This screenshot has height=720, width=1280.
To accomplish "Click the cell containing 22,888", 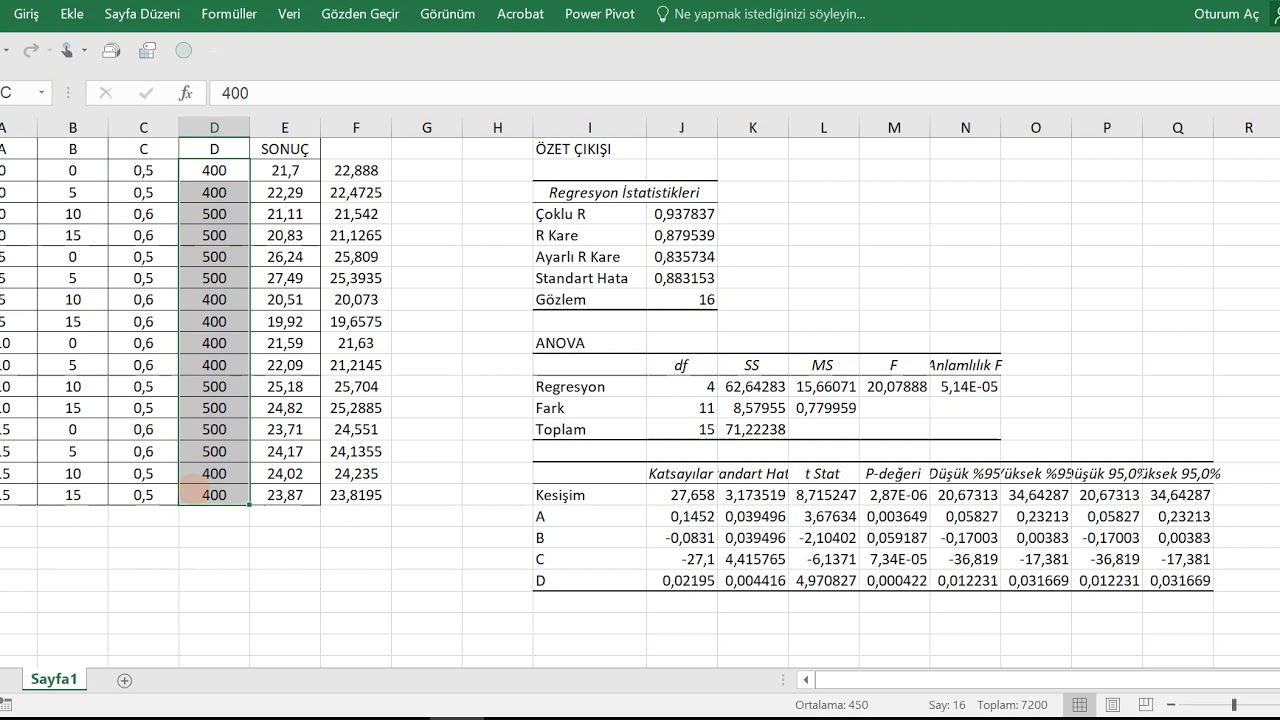I will 356,171.
